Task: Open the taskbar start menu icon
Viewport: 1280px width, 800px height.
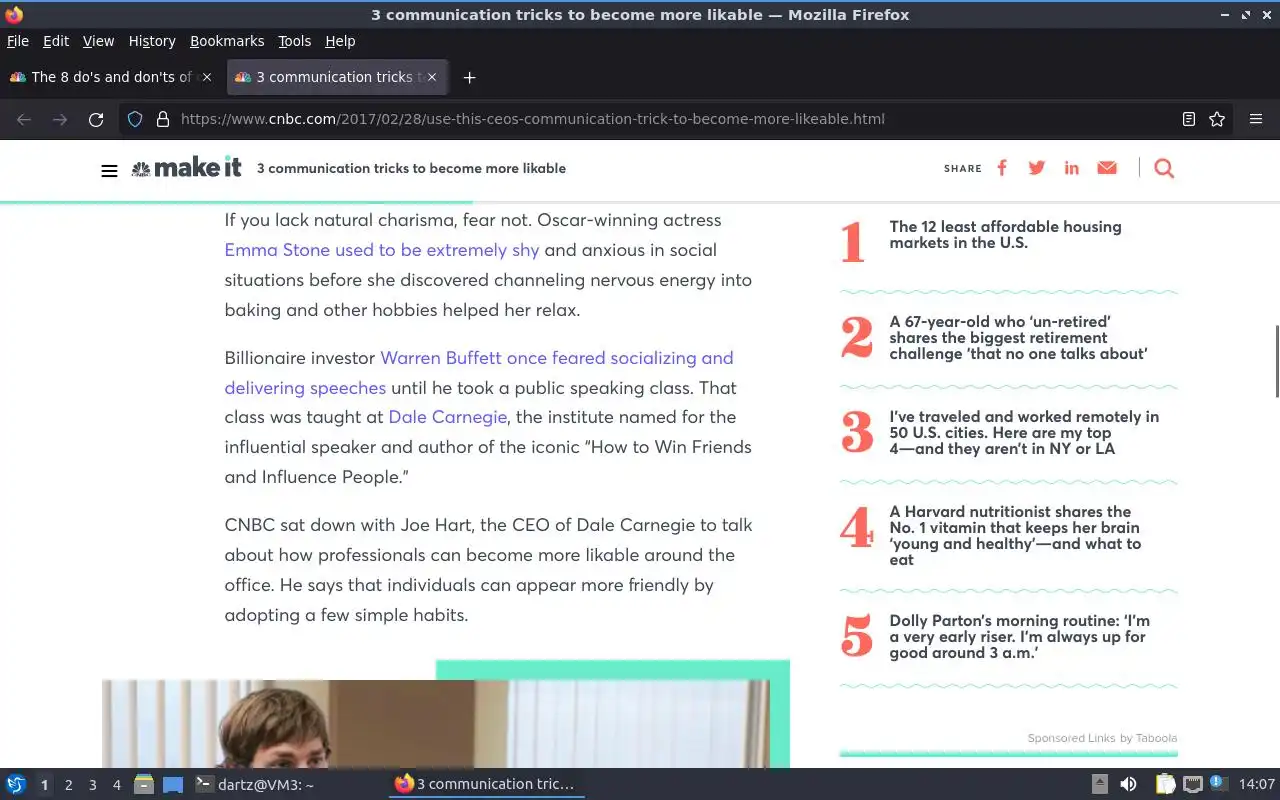Action: pyautogui.click(x=16, y=785)
